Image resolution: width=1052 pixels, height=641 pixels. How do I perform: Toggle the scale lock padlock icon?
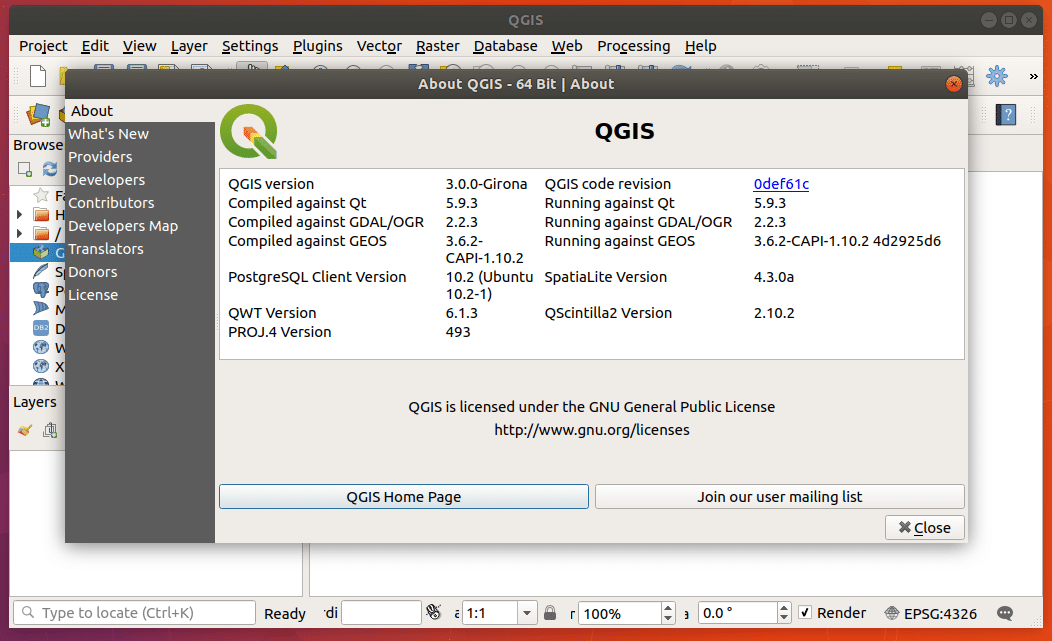(550, 613)
